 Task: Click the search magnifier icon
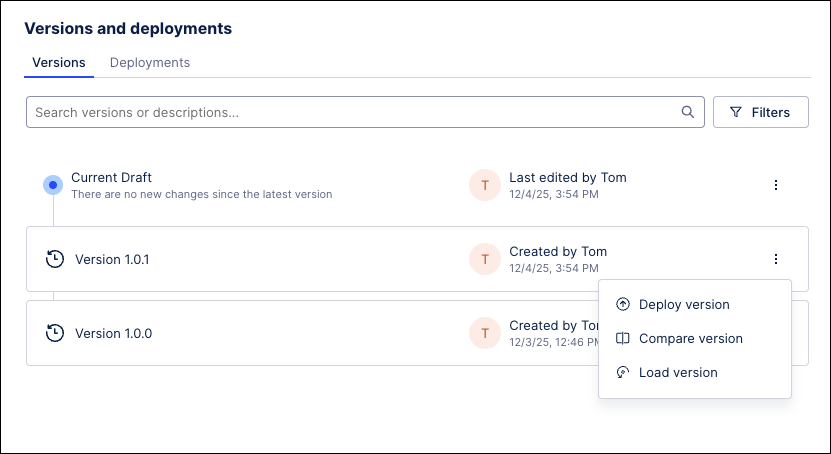[688, 112]
